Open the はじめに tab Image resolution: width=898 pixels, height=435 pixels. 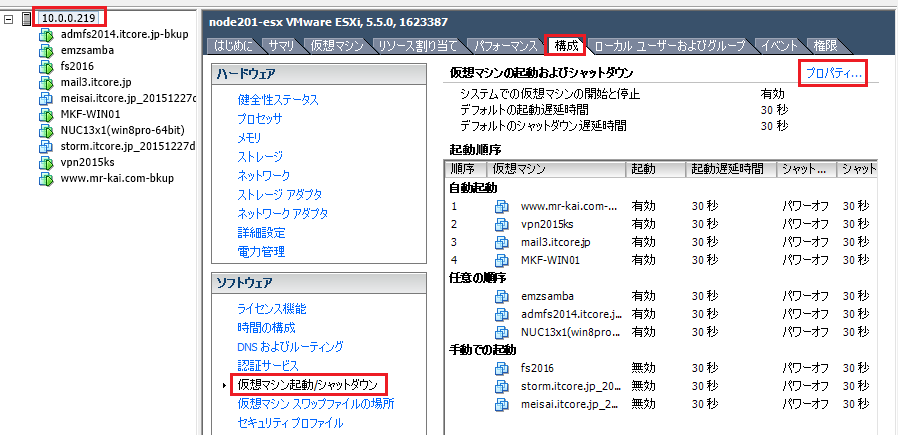pyautogui.click(x=234, y=46)
